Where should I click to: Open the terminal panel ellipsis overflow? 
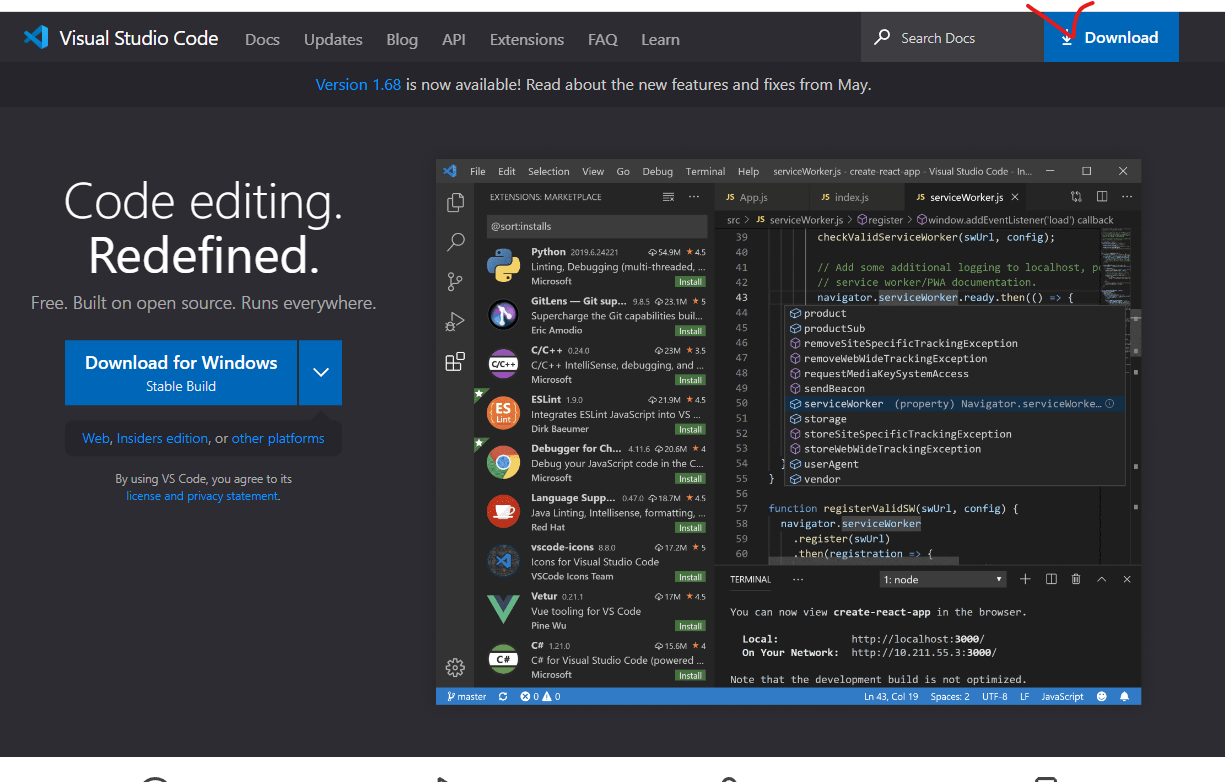(798, 579)
